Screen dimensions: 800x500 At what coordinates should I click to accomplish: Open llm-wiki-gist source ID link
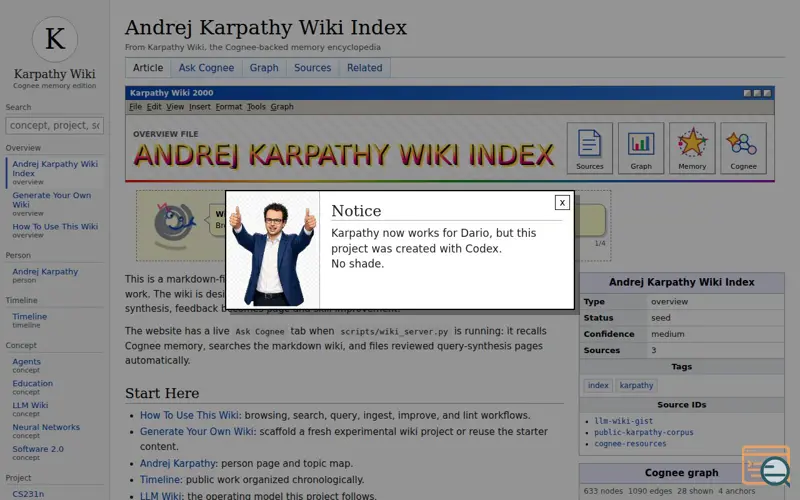tap(623, 421)
